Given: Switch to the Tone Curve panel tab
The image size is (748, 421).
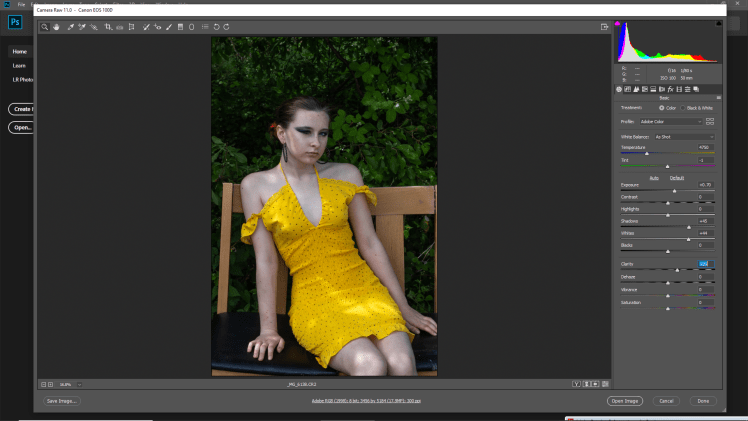Looking at the screenshot, I should (x=629, y=89).
